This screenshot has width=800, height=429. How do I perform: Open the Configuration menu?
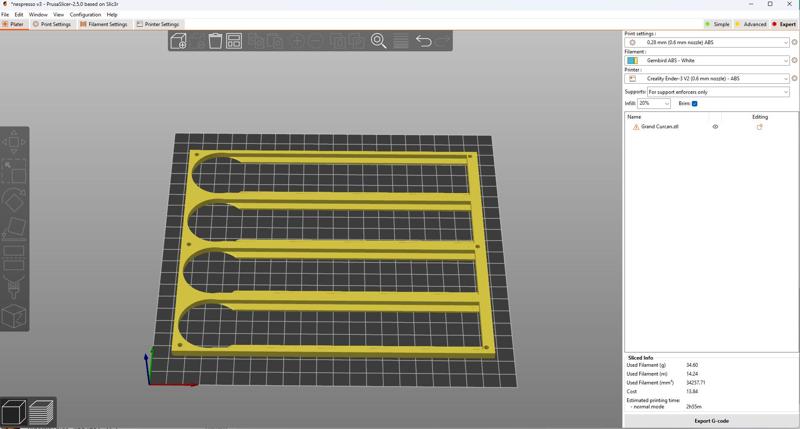coord(85,15)
